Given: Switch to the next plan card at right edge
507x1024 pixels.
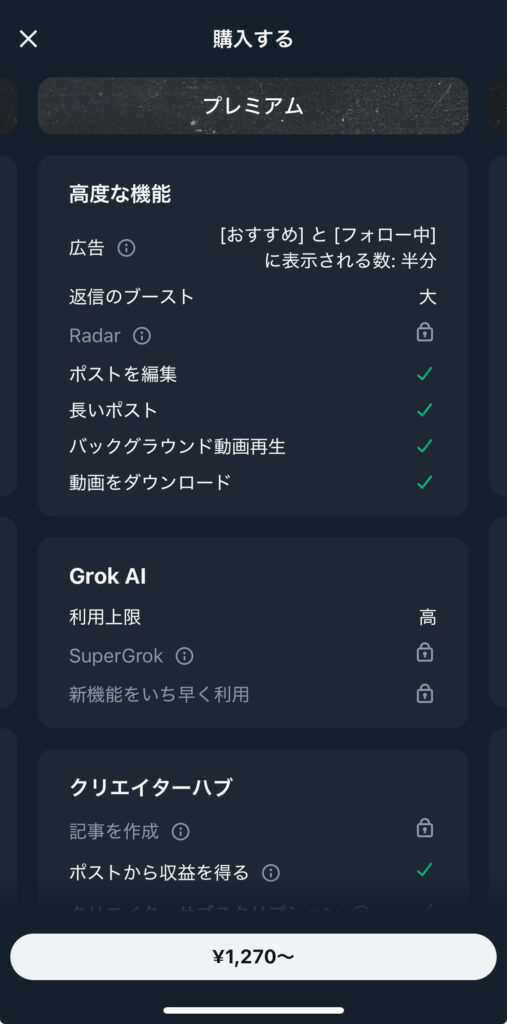Looking at the screenshot, I should [x=498, y=106].
